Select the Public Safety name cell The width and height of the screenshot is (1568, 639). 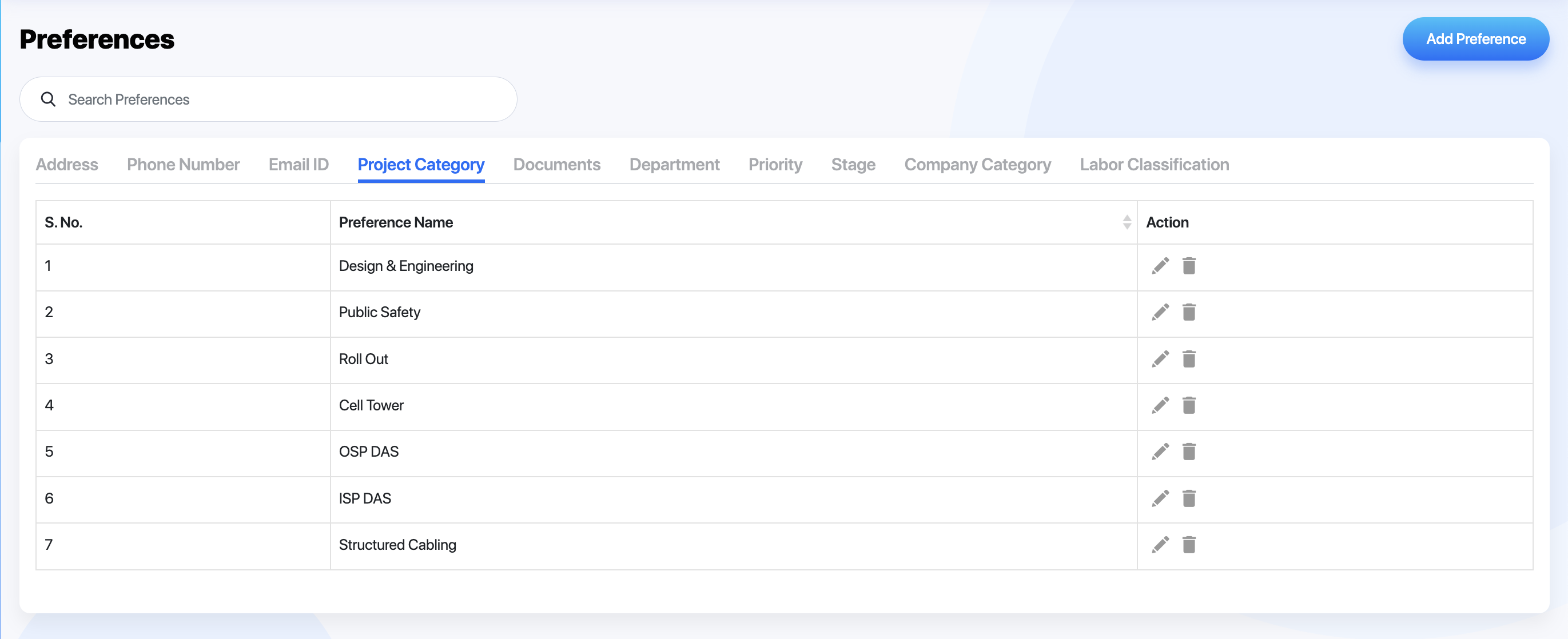click(734, 313)
